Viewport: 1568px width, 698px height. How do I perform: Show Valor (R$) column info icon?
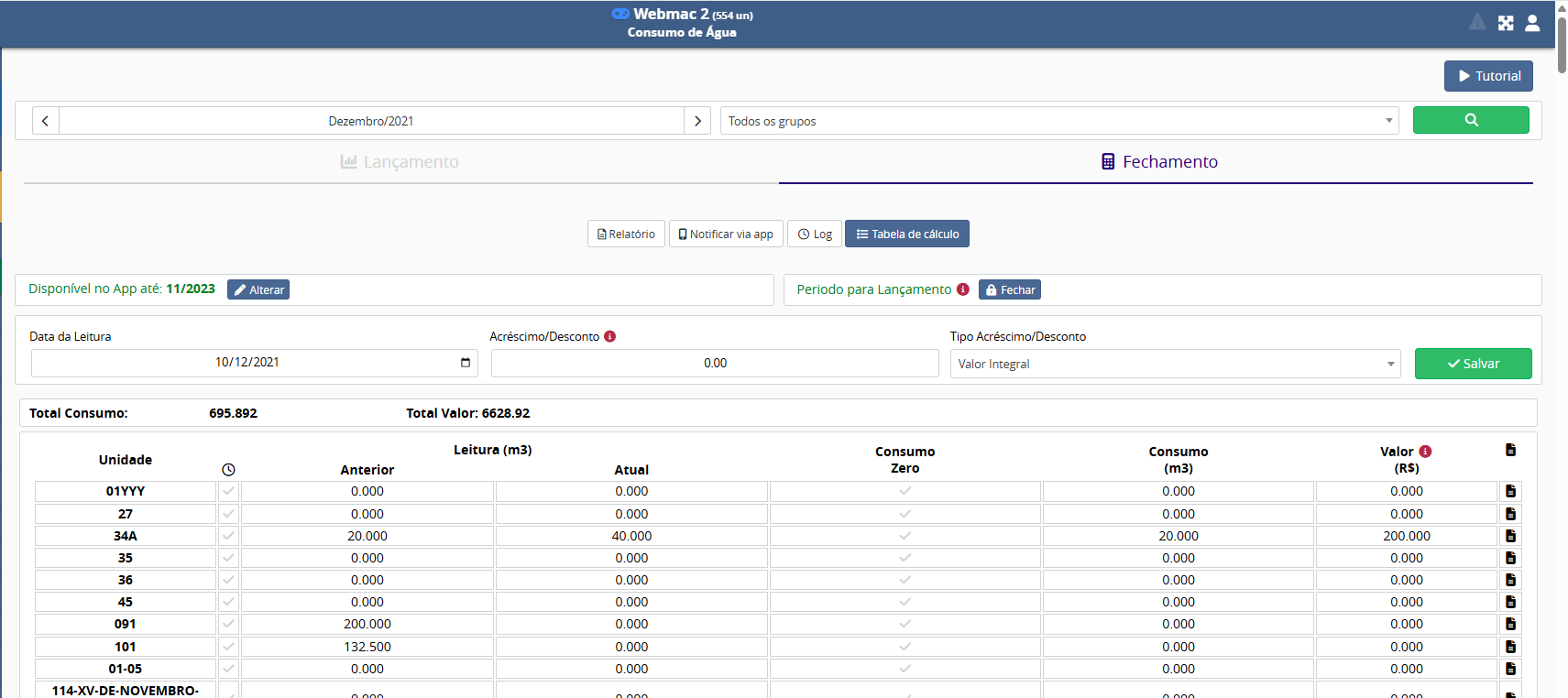click(x=1425, y=452)
